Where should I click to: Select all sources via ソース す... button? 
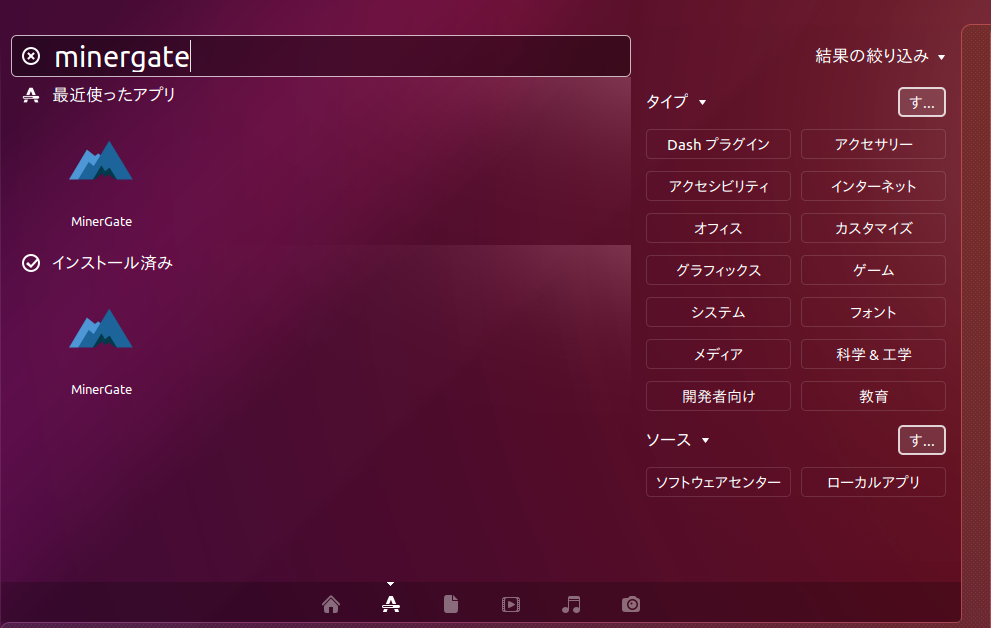point(921,440)
